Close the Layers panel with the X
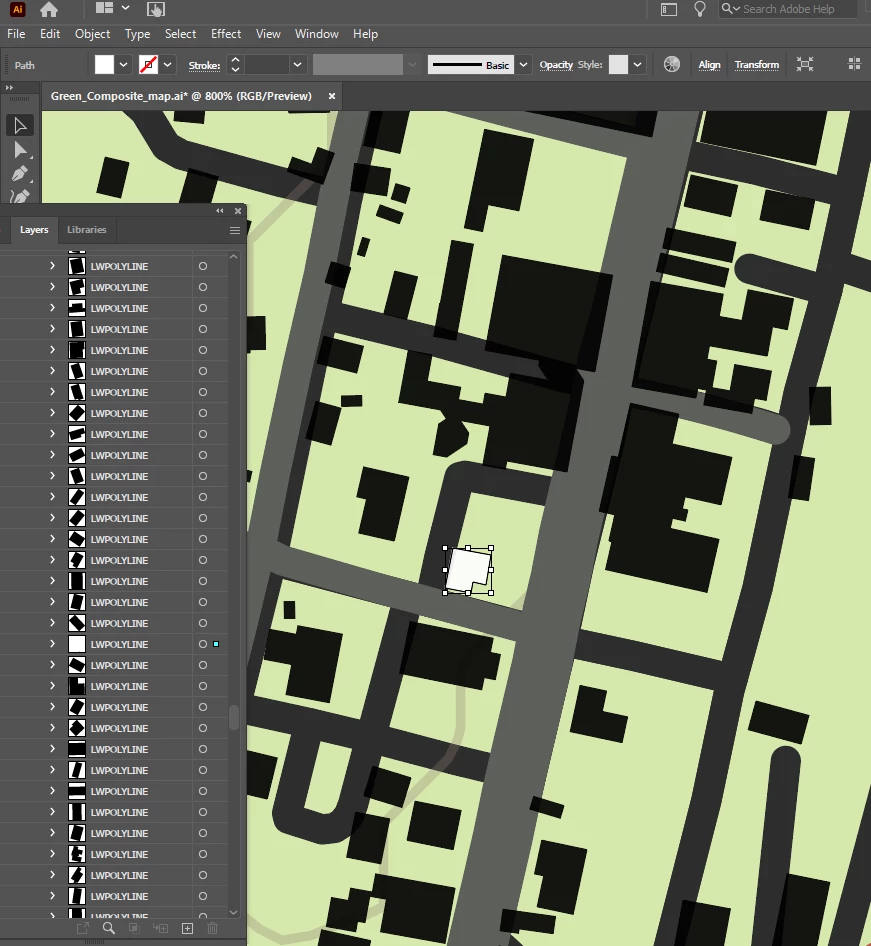 [238, 211]
